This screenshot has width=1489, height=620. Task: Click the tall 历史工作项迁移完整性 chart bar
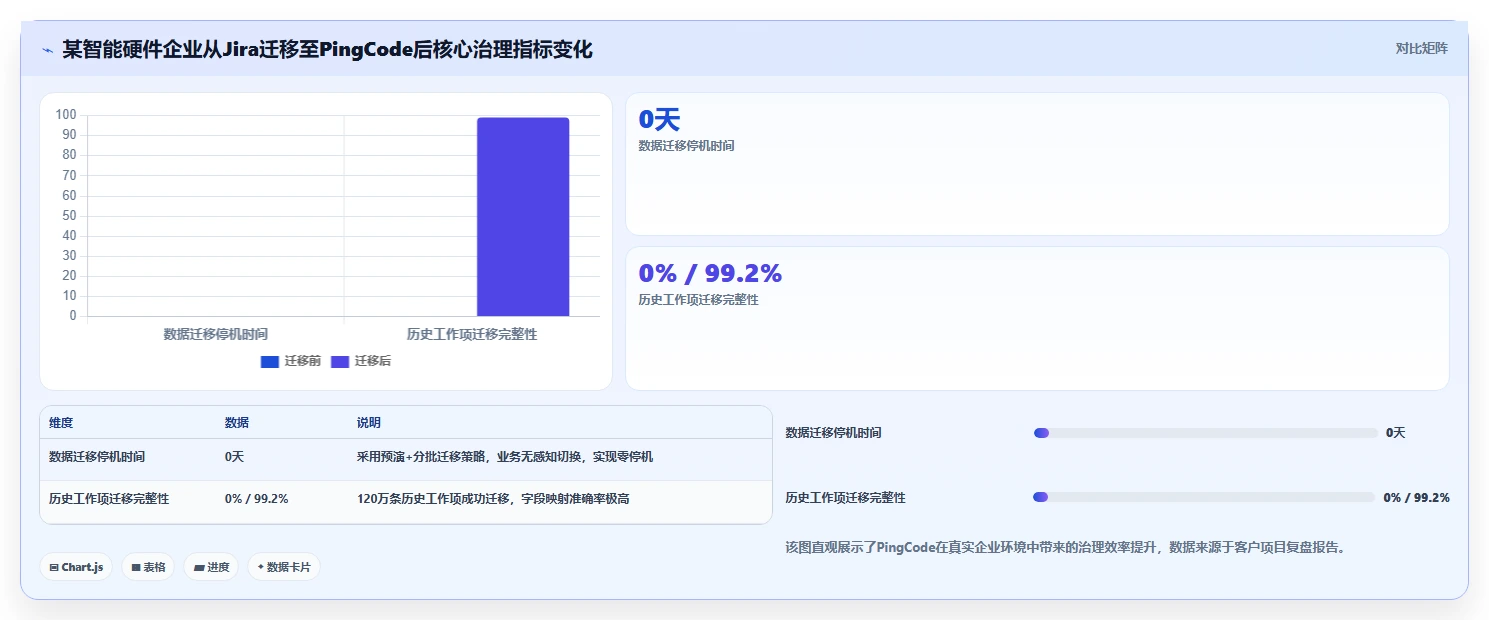(x=522, y=217)
